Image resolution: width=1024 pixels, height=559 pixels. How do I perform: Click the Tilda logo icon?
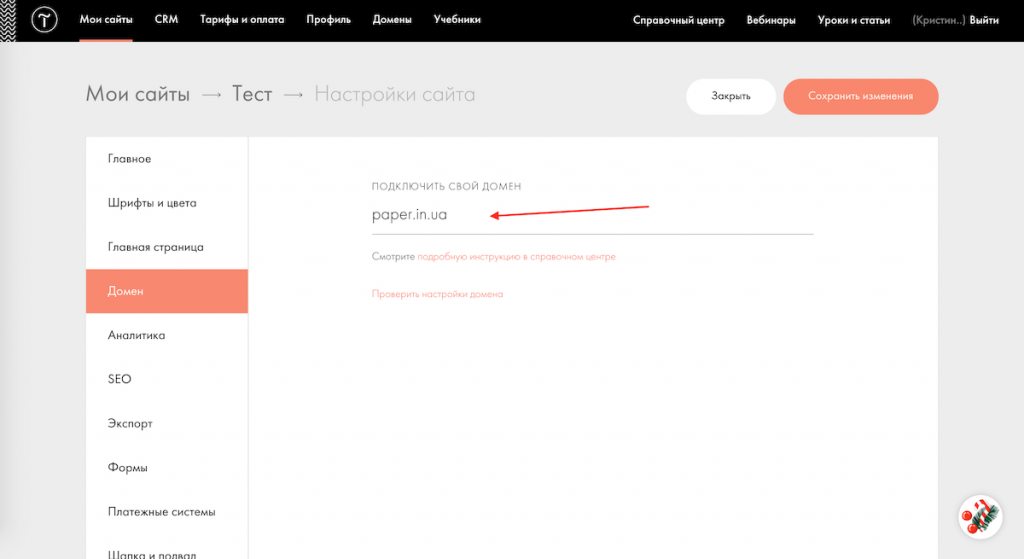click(43, 20)
